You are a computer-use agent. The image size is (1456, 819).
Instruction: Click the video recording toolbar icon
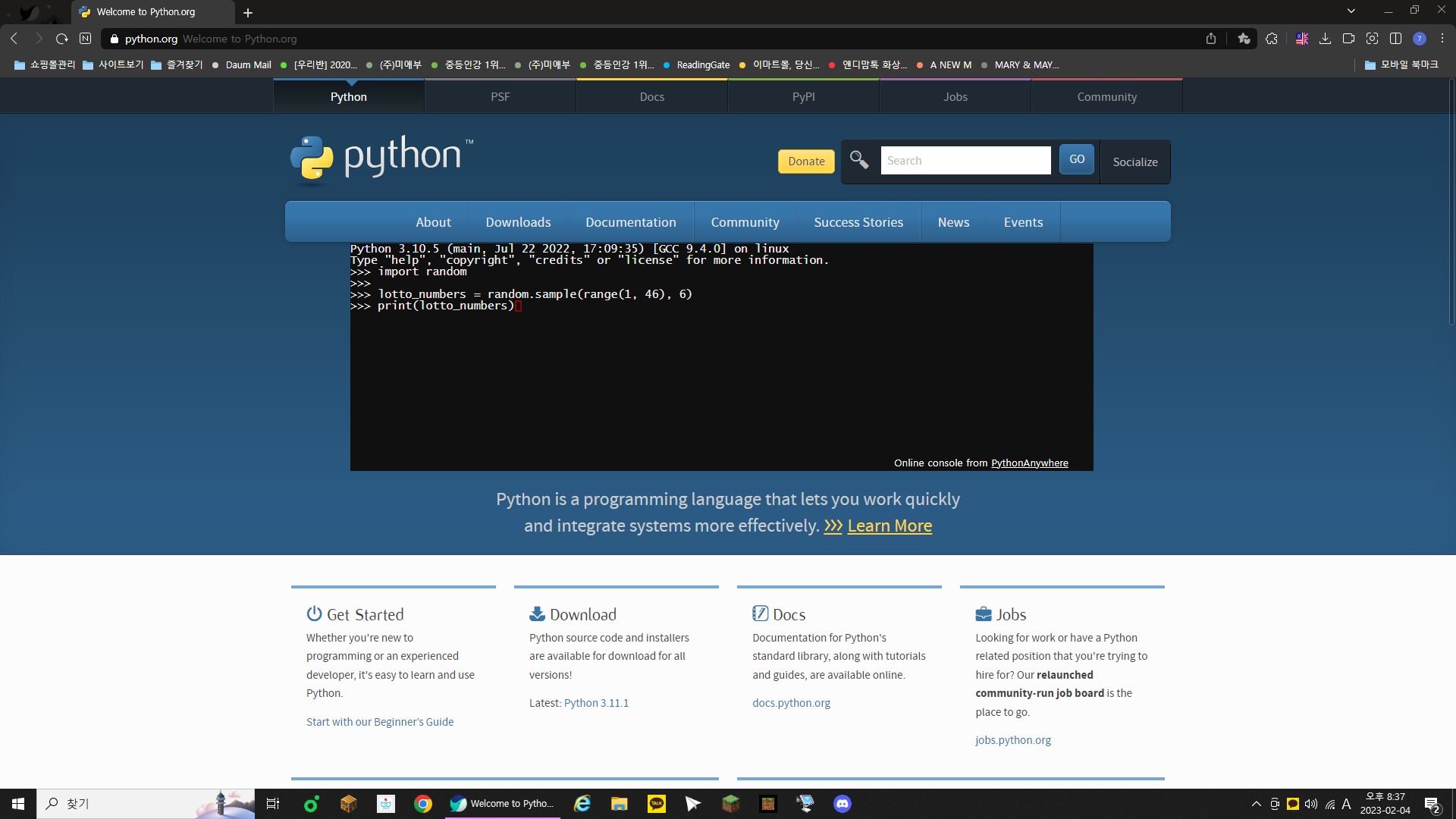point(1348,39)
